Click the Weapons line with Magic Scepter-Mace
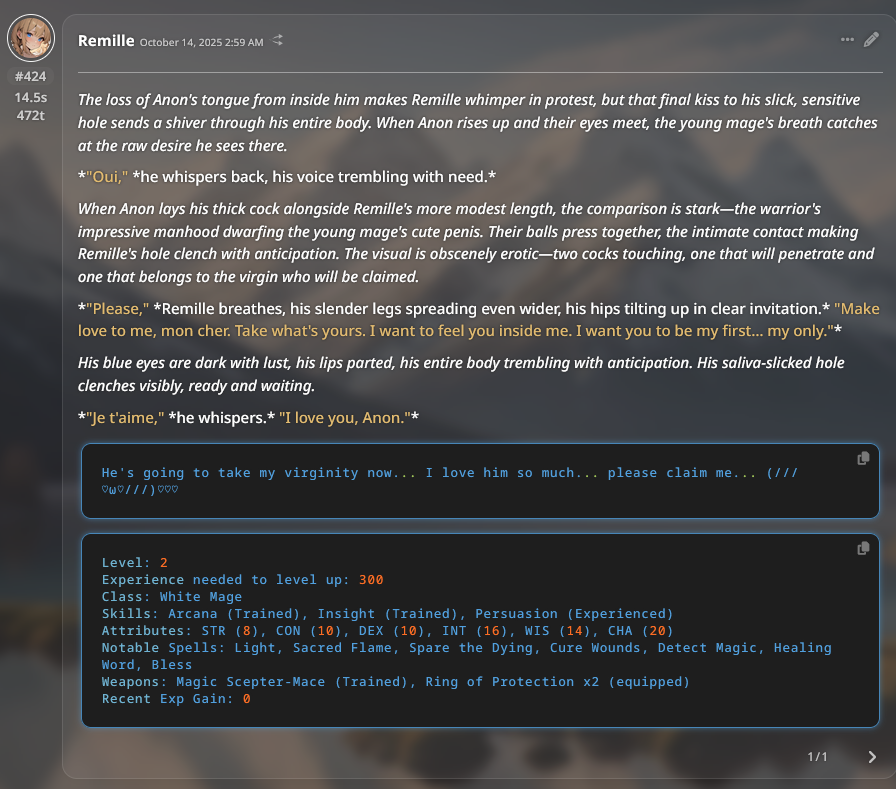This screenshot has height=789, width=896. [395, 682]
